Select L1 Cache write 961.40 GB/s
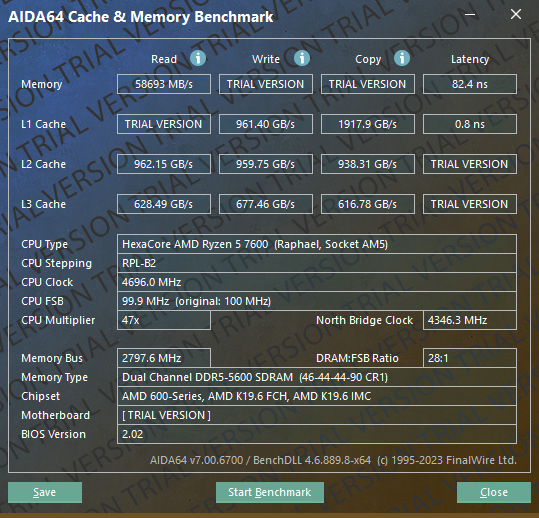The image size is (539, 518). pyautogui.click(x=266, y=124)
